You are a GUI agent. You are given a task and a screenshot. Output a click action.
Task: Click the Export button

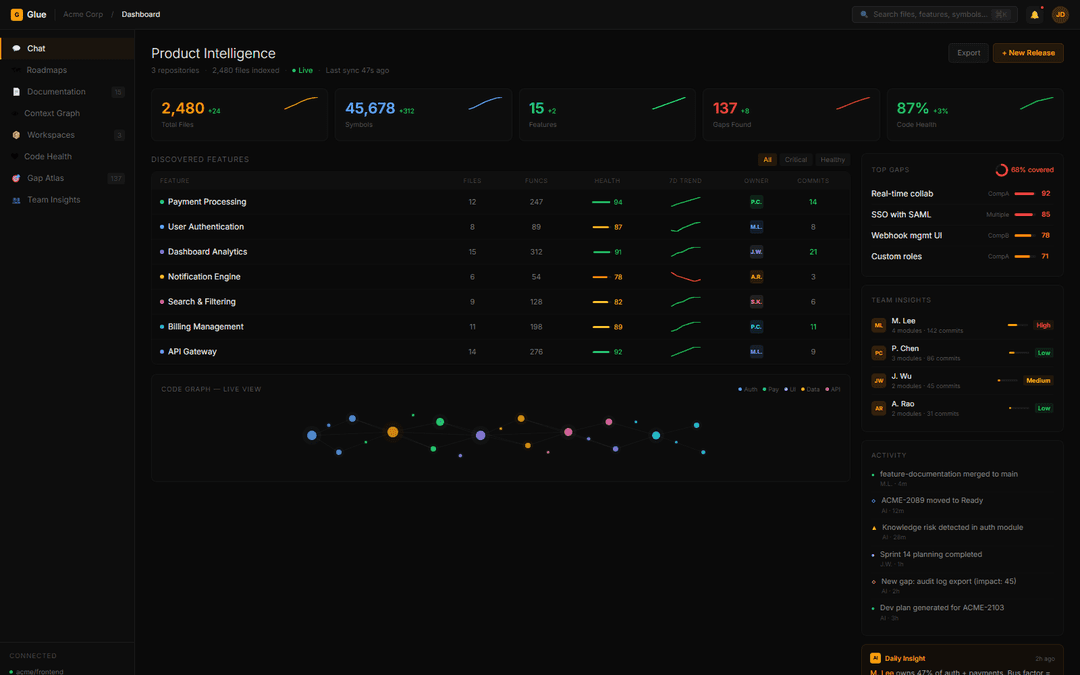point(968,52)
